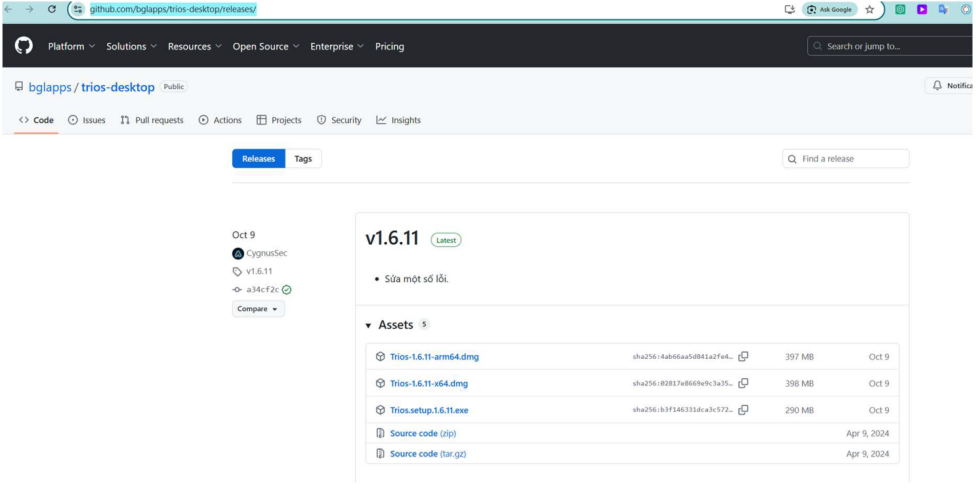Collapse the Assets section
The image size is (976, 491).
(369, 326)
